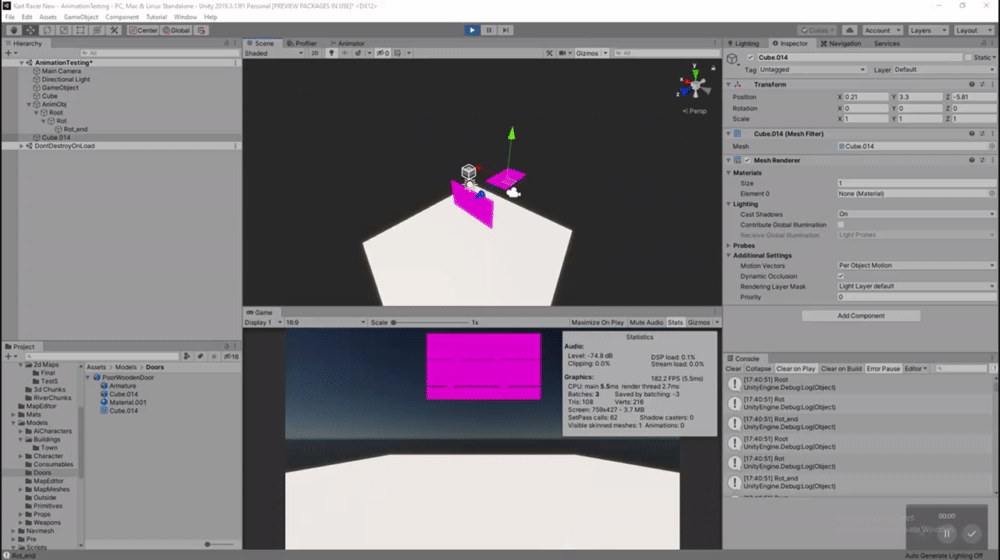Open the GameObject menu
Screen dimensions: 1000x560
pyautogui.click(x=81, y=17)
